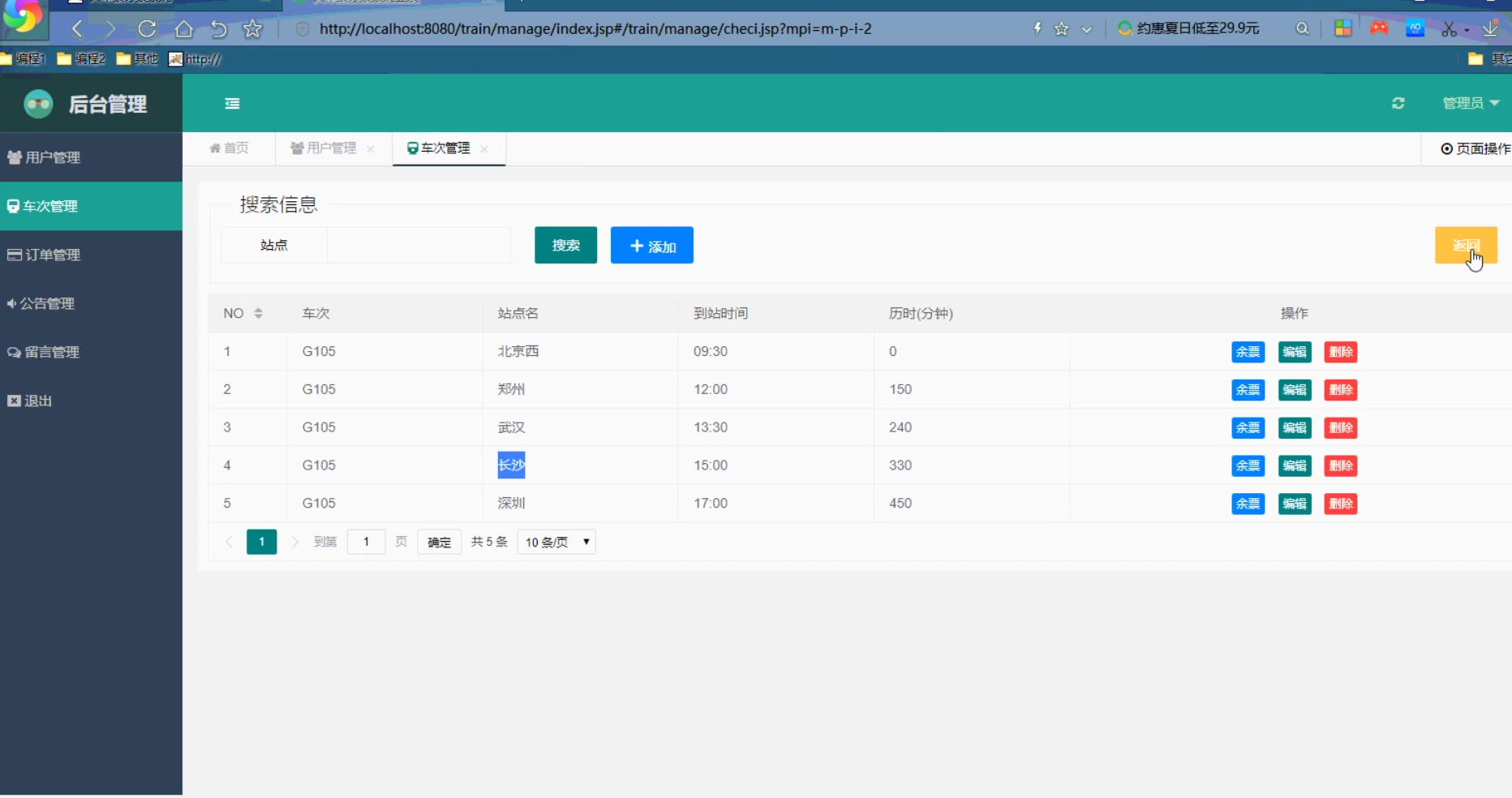Toggle the sidebar collapse hamburger icon
1512x798 pixels.
point(232,103)
